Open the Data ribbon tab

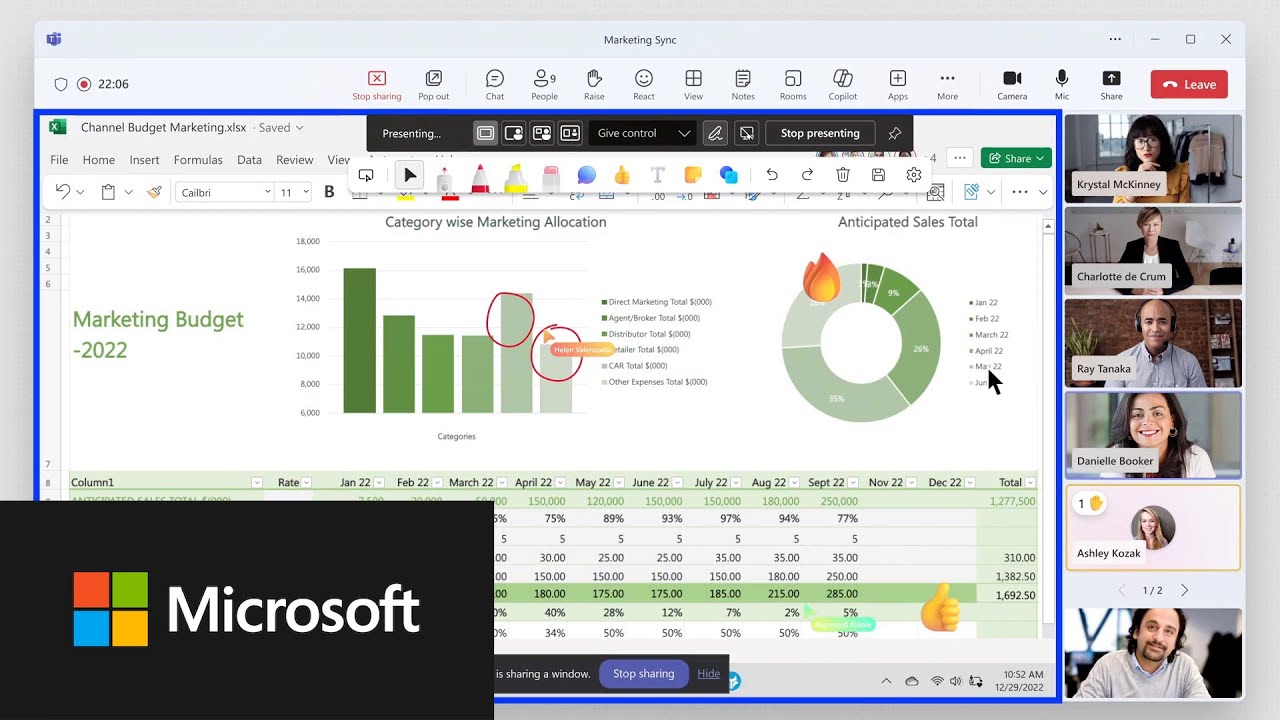coord(249,160)
